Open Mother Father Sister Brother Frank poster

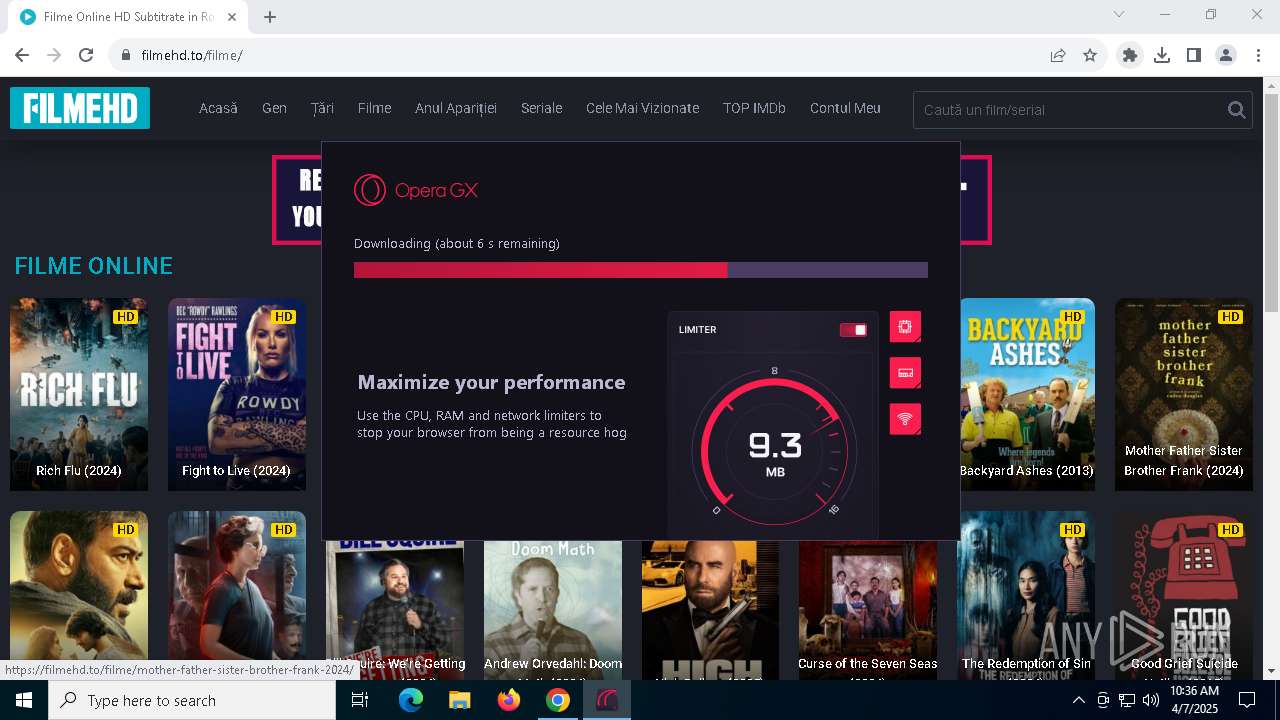(x=1184, y=394)
